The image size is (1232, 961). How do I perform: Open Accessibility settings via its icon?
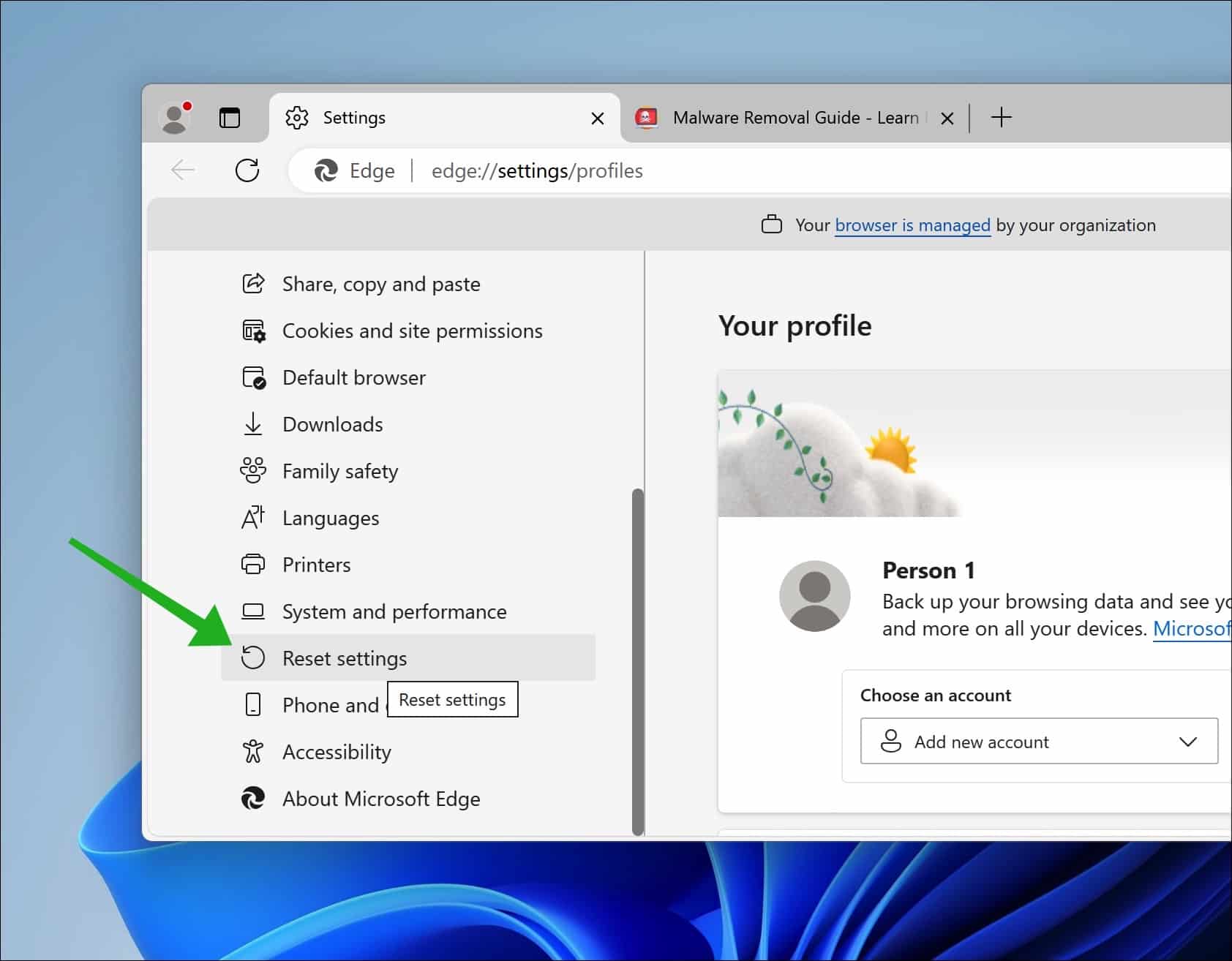[253, 752]
